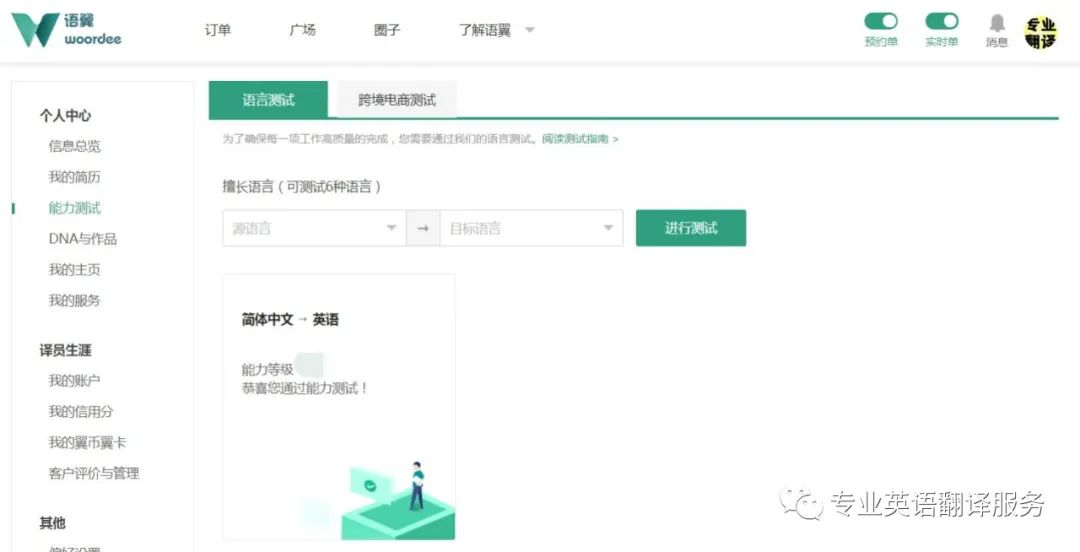
Task: Open 我的账户 in the sidebar
Action: (74, 380)
